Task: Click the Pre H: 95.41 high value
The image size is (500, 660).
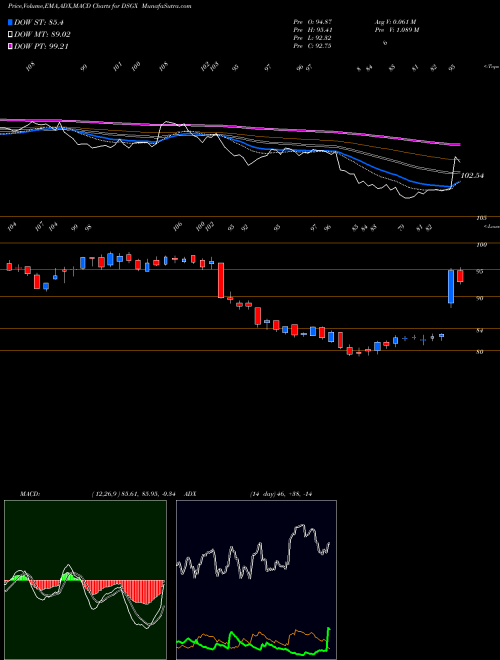Action: pyautogui.click(x=312, y=30)
